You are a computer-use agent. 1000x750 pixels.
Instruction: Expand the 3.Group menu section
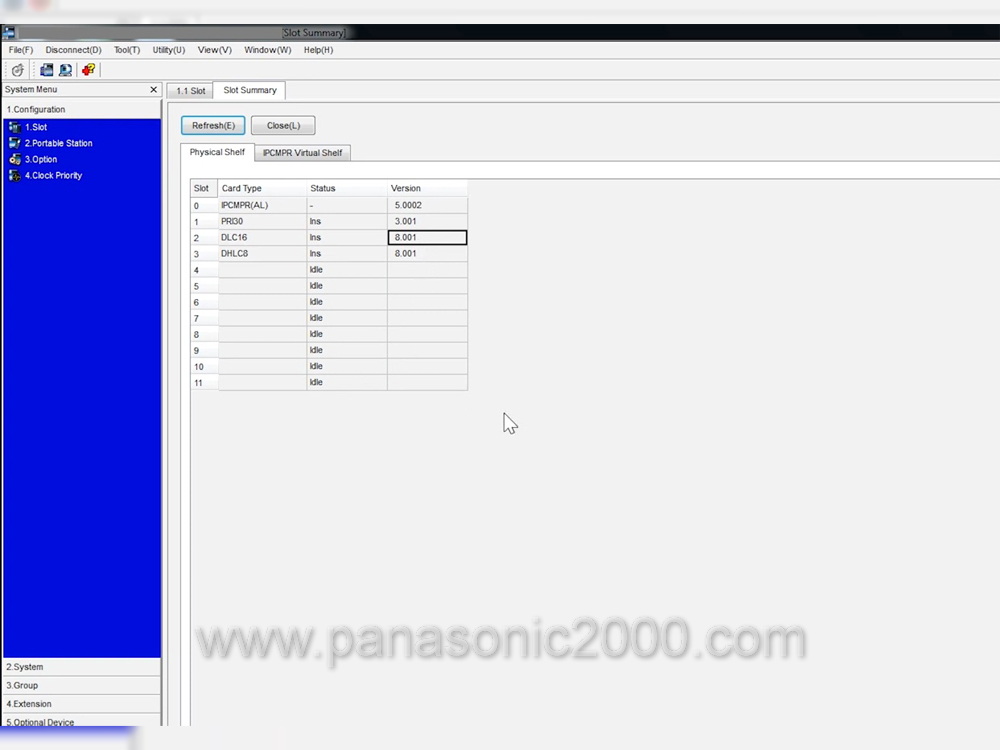click(x=23, y=686)
